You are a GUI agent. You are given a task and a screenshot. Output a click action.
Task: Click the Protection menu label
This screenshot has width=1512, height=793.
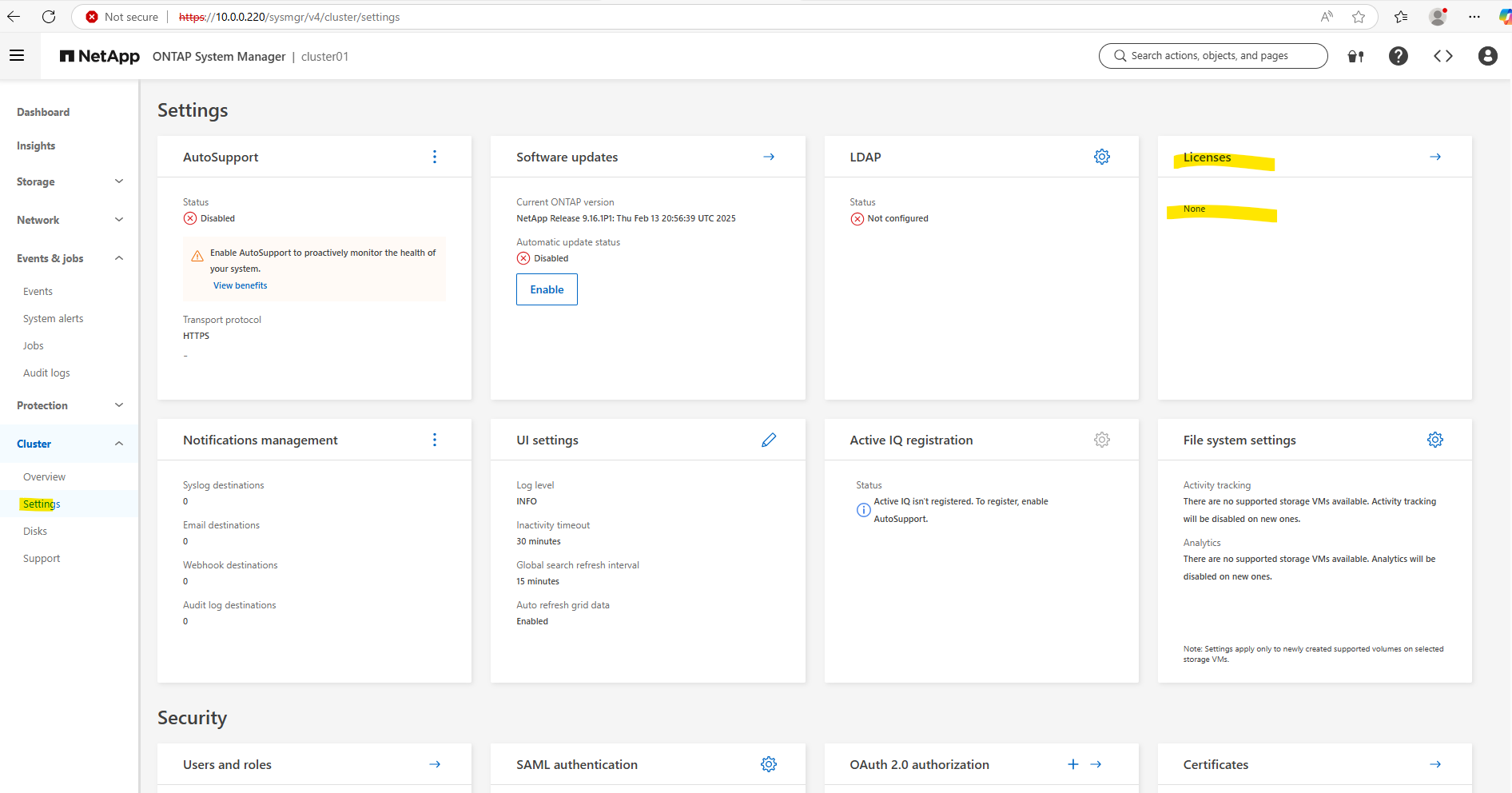(42, 405)
